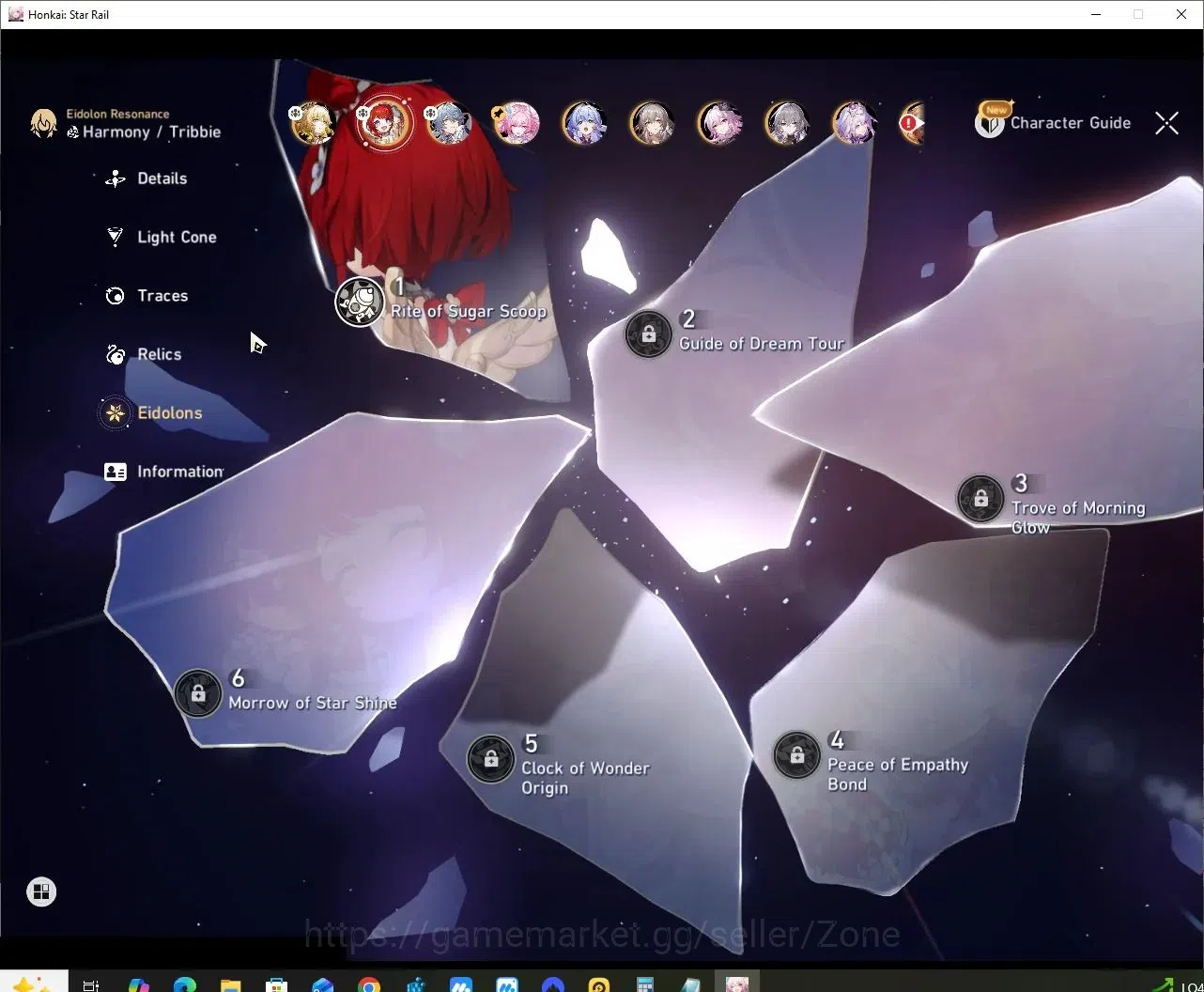The image size is (1204, 992).
Task: Switch to the blonde-haired character avatar
Action: (x=314, y=123)
